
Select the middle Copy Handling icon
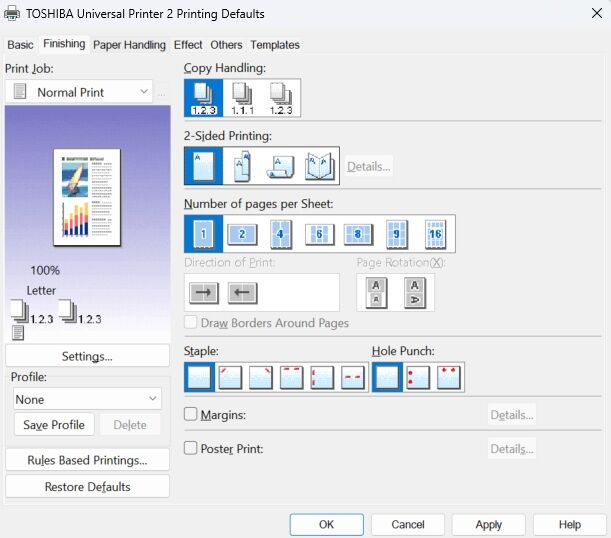click(x=242, y=98)
